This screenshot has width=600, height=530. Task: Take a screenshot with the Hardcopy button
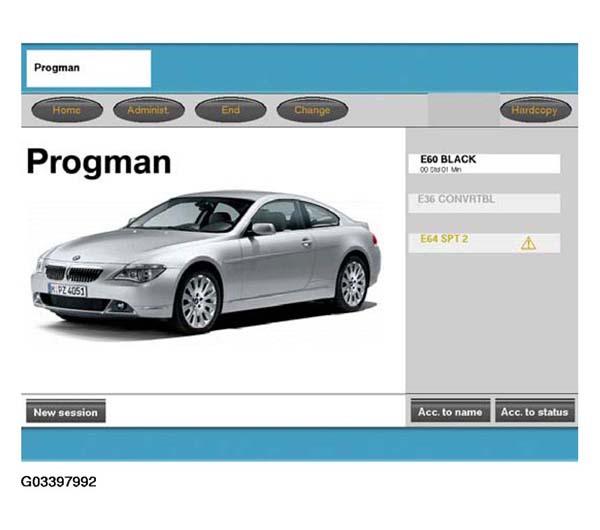535,110
